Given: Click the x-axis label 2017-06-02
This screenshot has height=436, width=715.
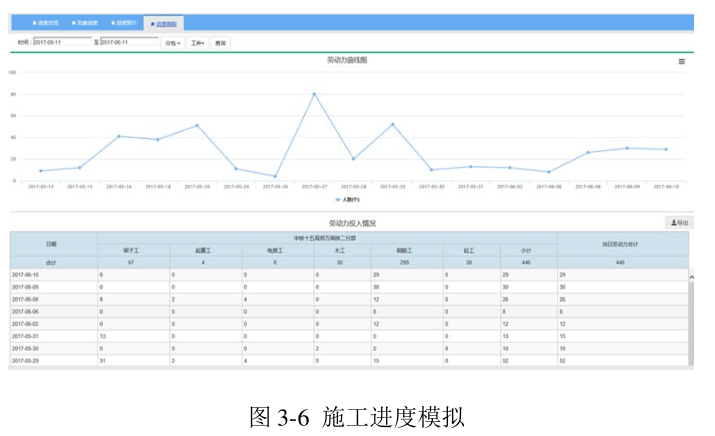Looking at the screenshot, I should (x=510, y=187).
